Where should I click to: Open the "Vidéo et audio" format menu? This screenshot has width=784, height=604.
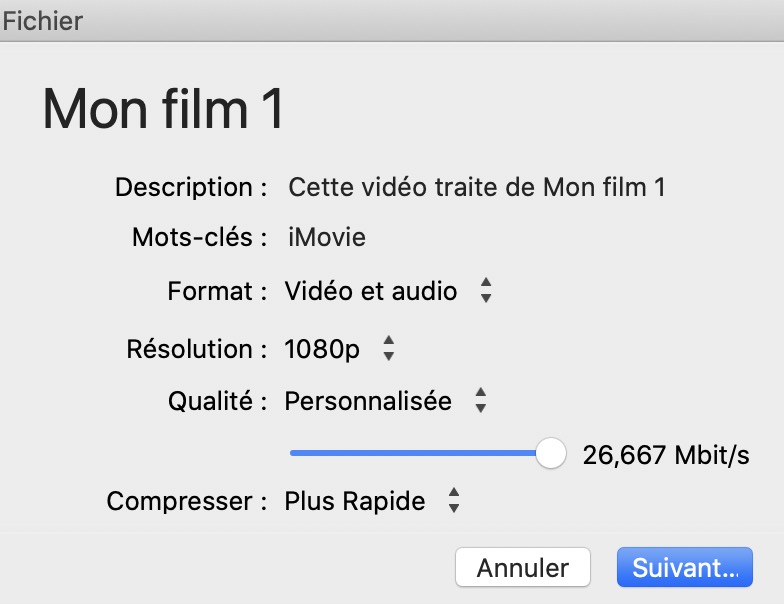coord(371,291)
